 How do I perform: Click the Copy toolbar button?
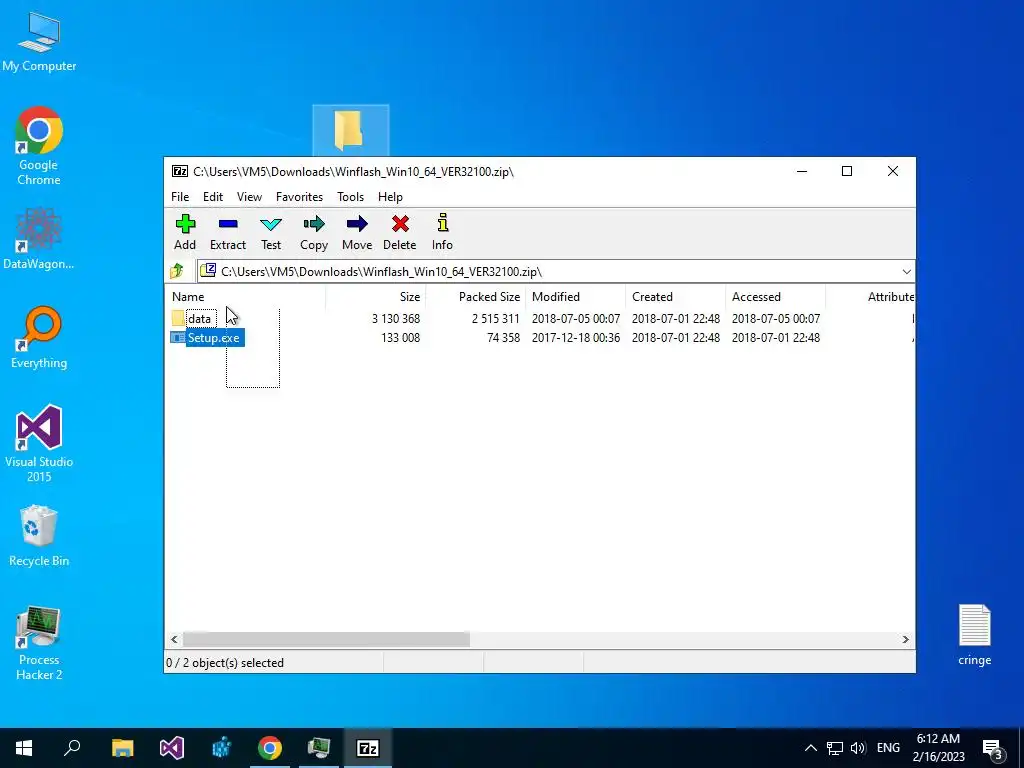(x=313, y=232)
